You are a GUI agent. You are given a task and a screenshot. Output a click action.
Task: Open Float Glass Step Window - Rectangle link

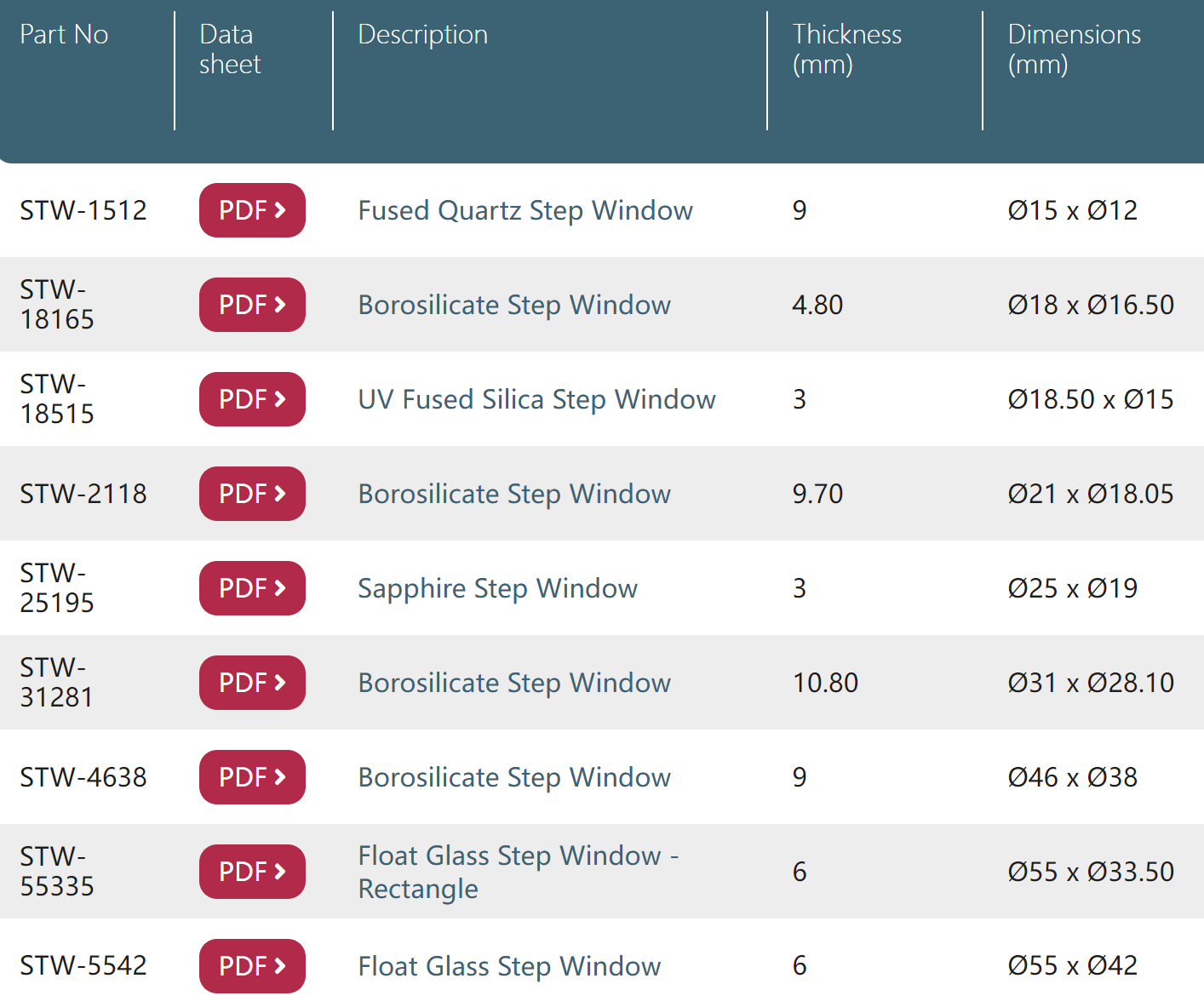pos(519,872)
